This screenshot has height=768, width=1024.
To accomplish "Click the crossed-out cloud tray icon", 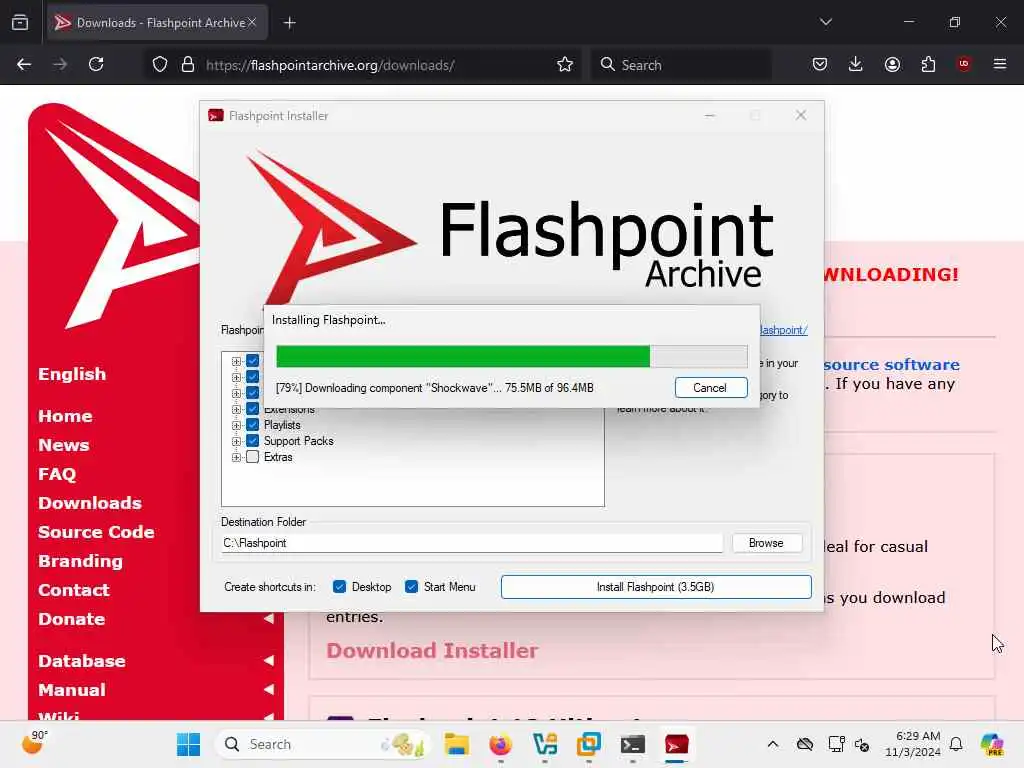I will 805,744.
